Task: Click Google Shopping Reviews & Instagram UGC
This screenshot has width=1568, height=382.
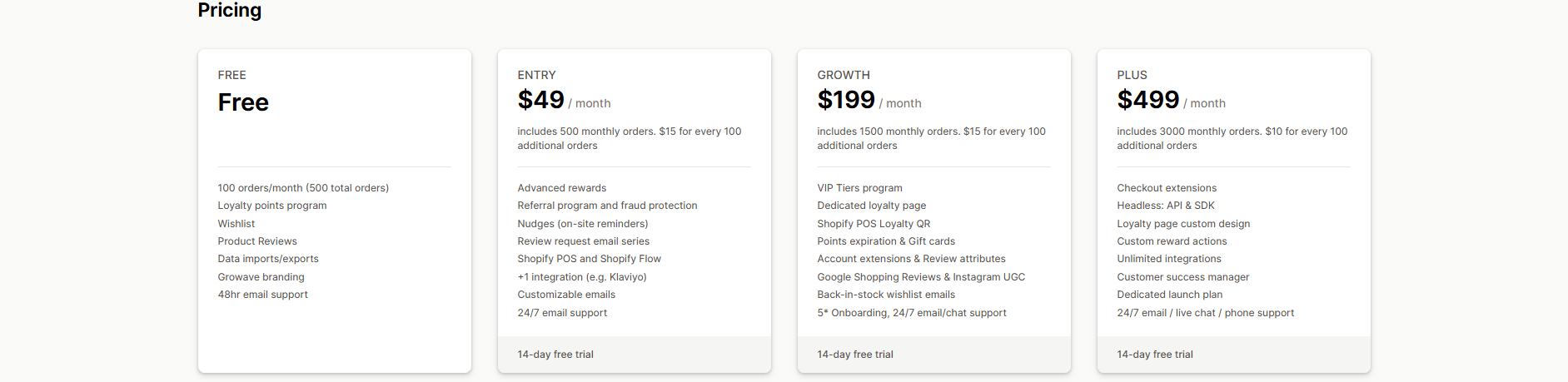Action: point(921,277)
